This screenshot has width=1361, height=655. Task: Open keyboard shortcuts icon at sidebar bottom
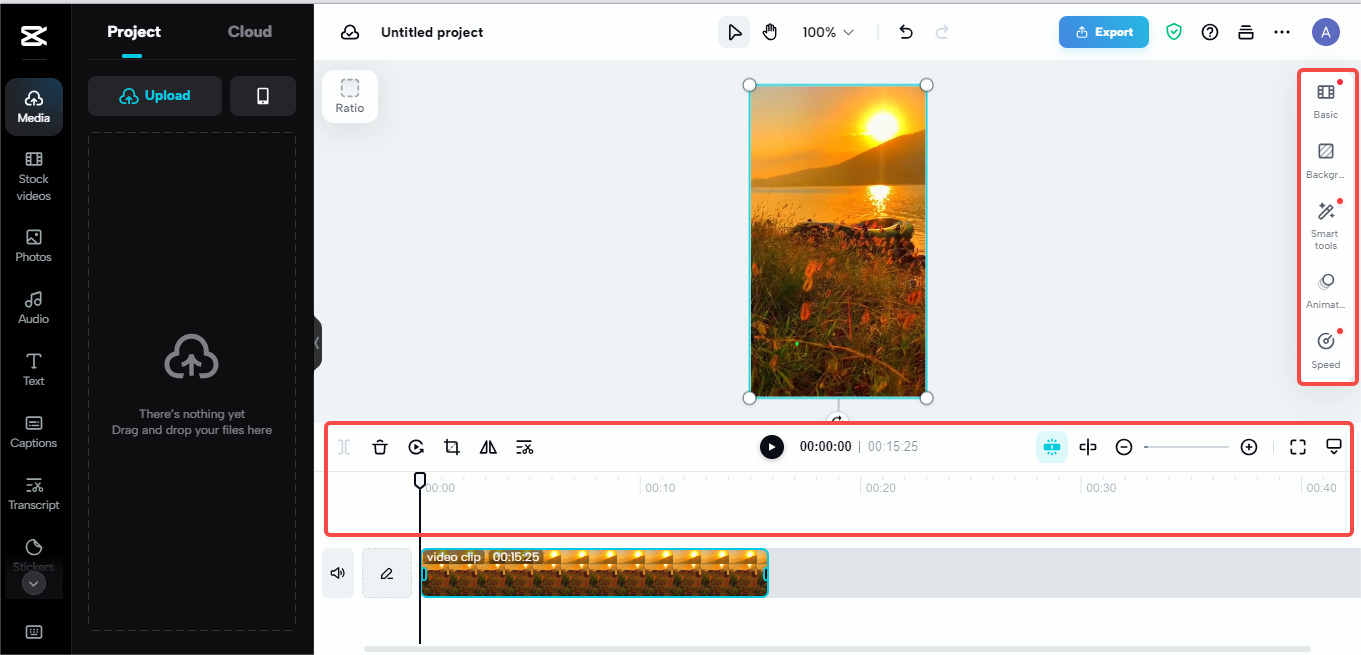pyautogui.click(x=34, y=632)
